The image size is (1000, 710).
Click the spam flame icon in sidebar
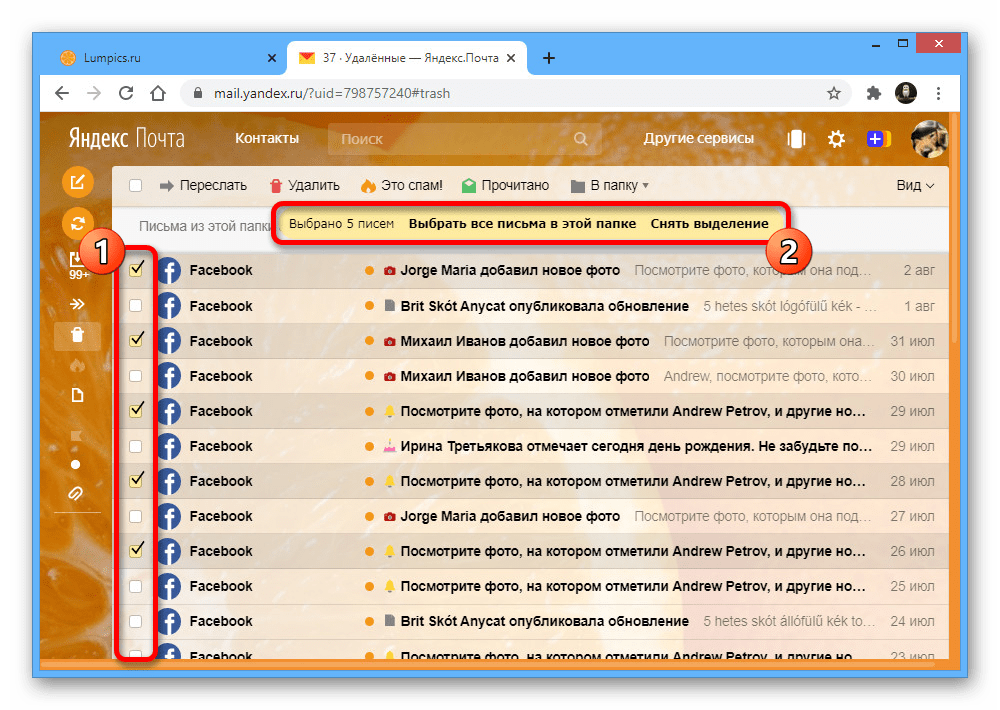(x=77, y=365)
